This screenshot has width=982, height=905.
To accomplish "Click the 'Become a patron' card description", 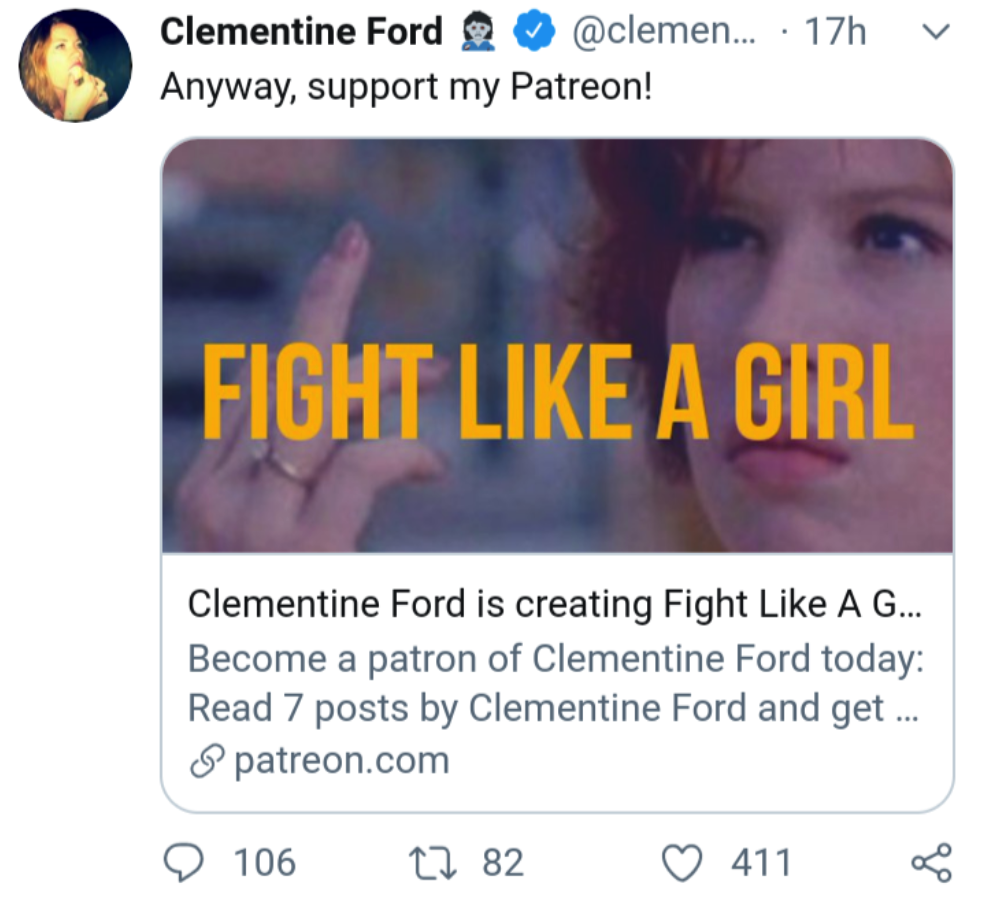I will tap(553, 683).
